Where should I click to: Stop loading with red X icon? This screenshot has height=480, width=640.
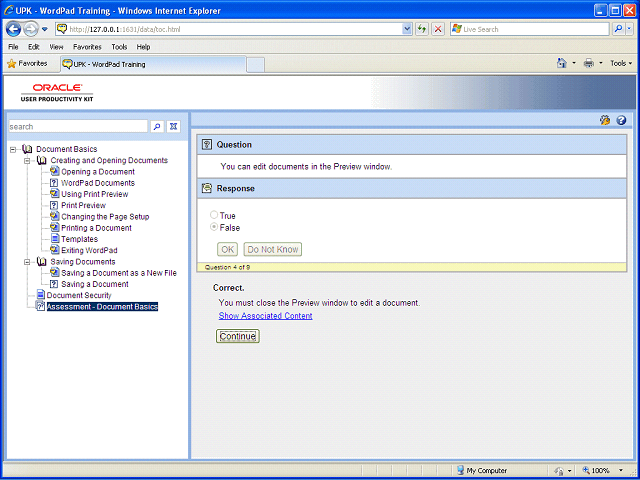click(438, 29)
